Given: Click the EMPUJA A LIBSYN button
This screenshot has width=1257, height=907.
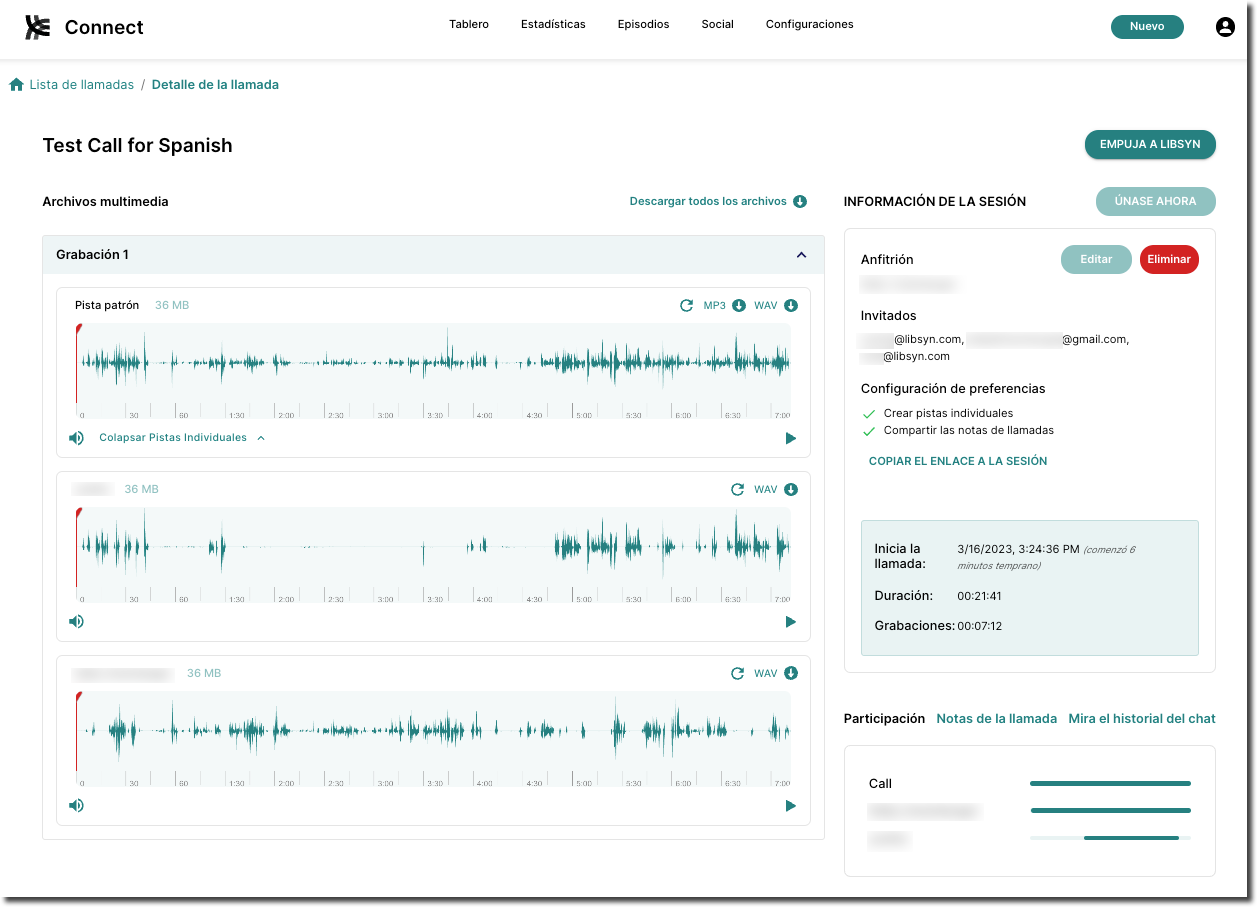Looking at the screenshot, I should [1150, 144].
